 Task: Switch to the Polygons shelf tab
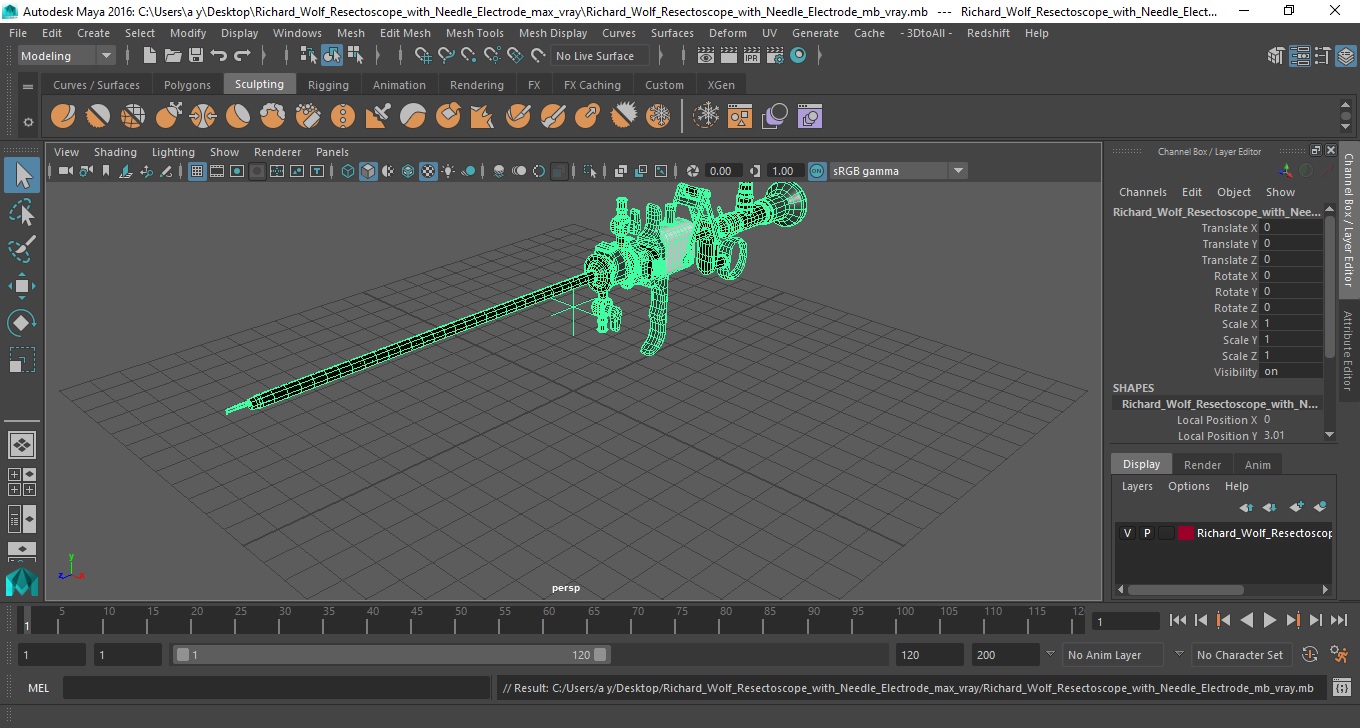coord(187,85)
